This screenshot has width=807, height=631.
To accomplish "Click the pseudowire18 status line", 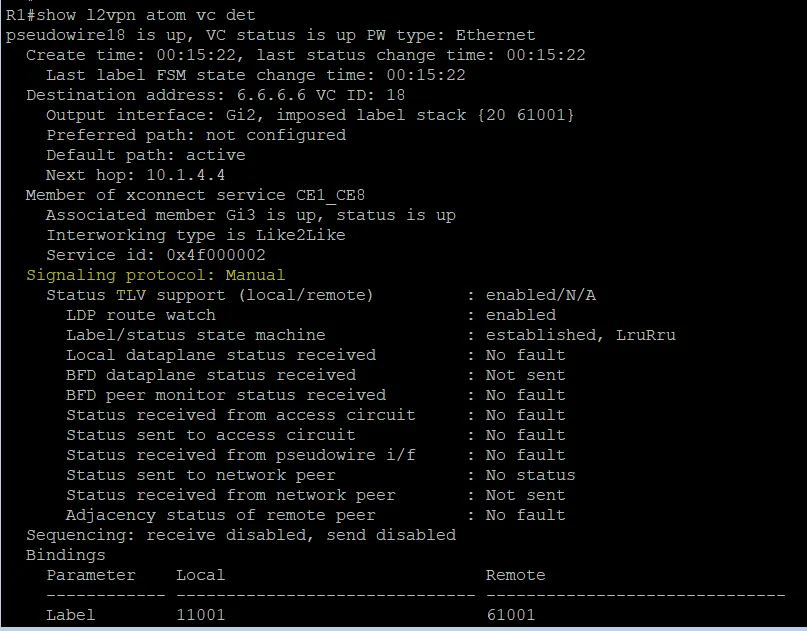I will click(x=270, y=35).
